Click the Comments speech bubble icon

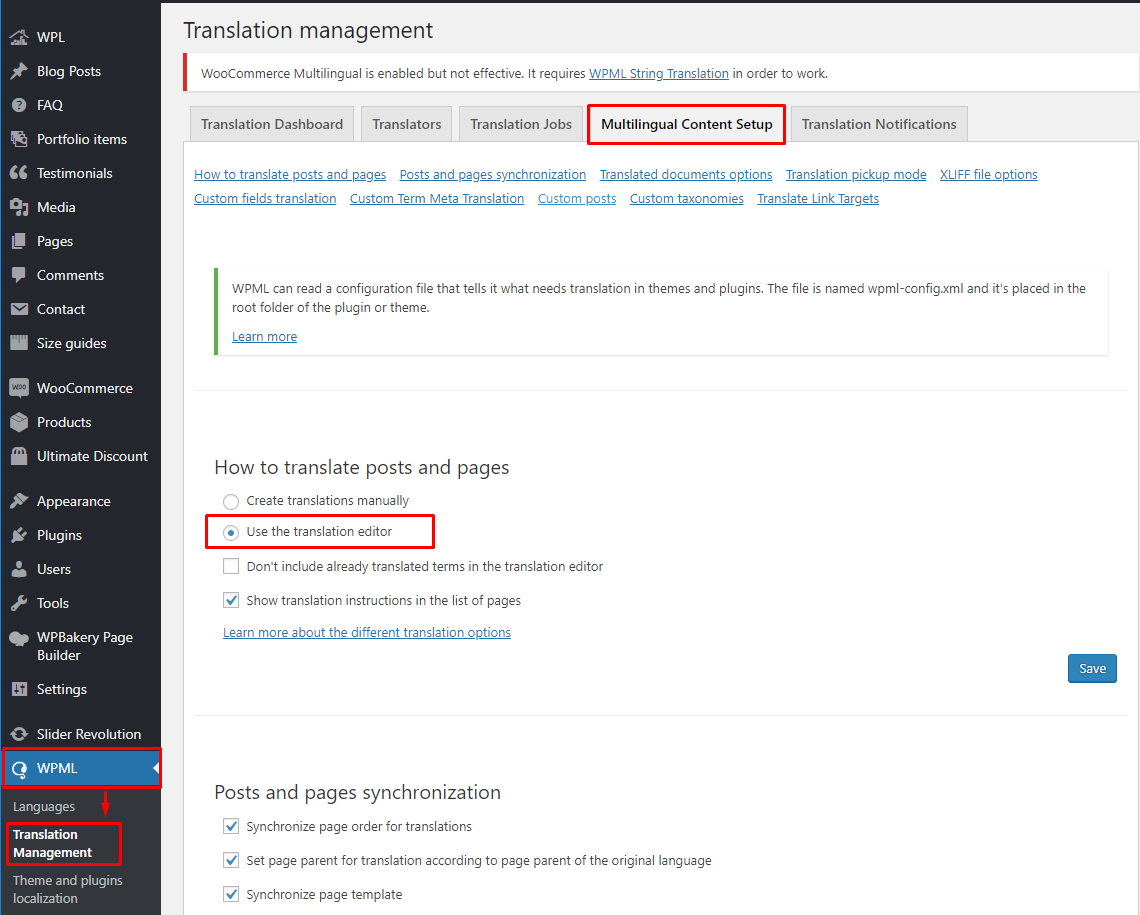click(x=19, y=275)
